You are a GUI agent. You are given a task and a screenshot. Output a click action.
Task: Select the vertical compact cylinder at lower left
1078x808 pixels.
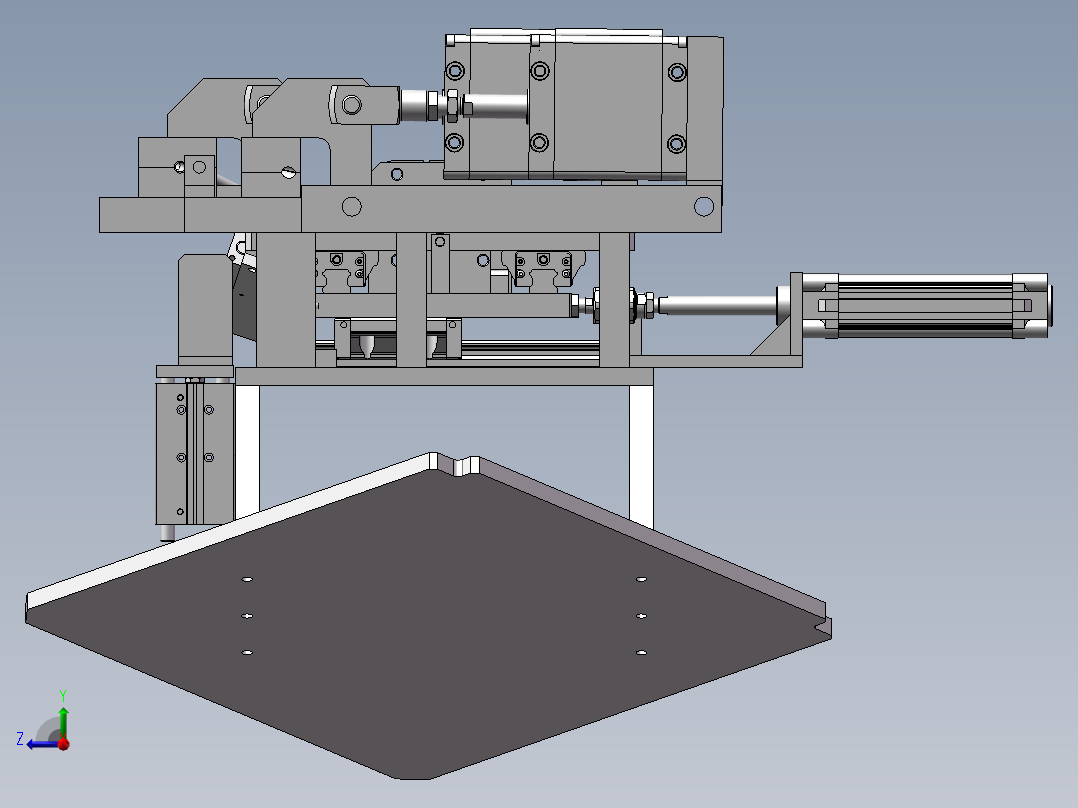pos(195,452)
